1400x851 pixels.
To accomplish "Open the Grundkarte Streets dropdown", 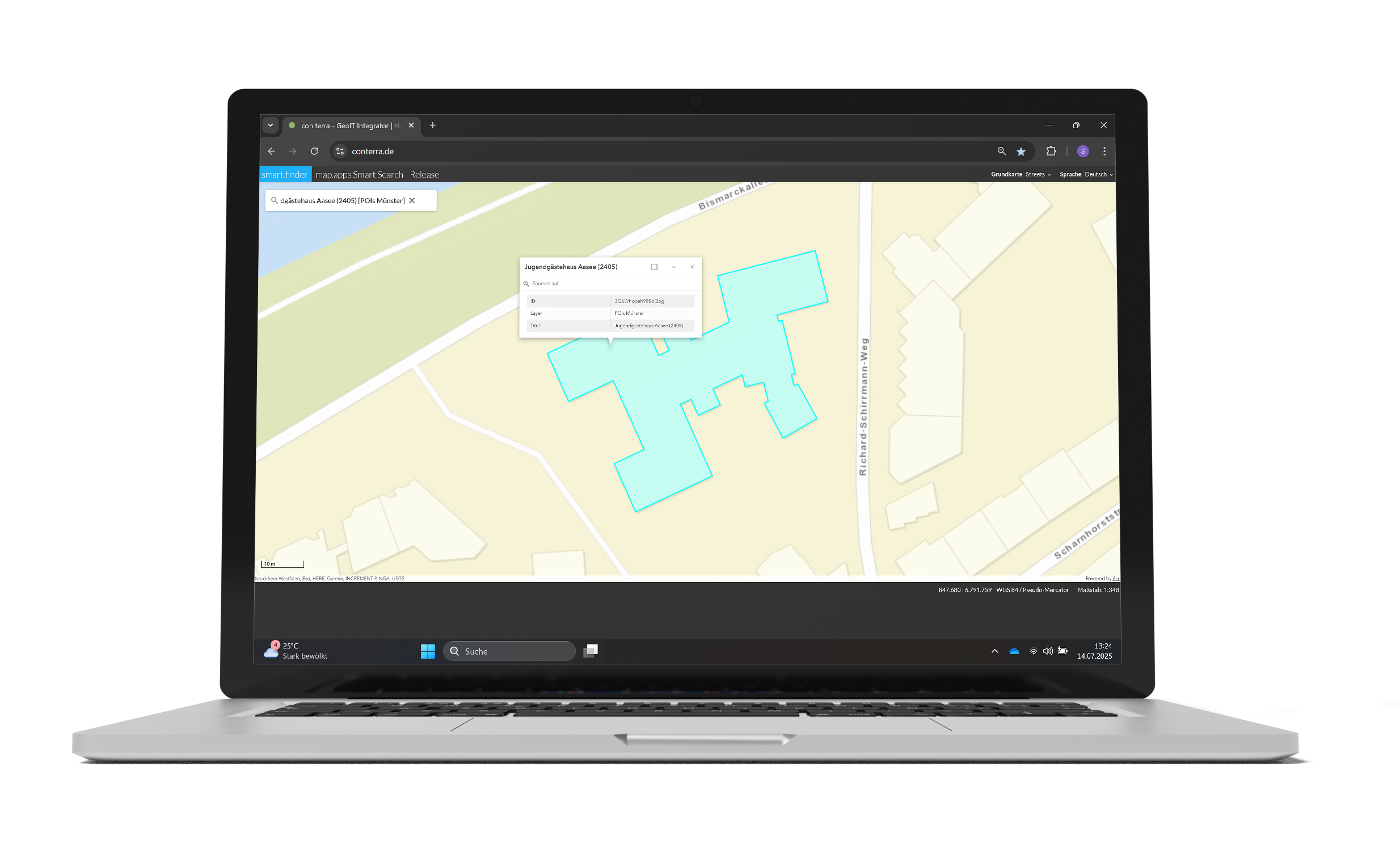I will tap(1036, 174).
